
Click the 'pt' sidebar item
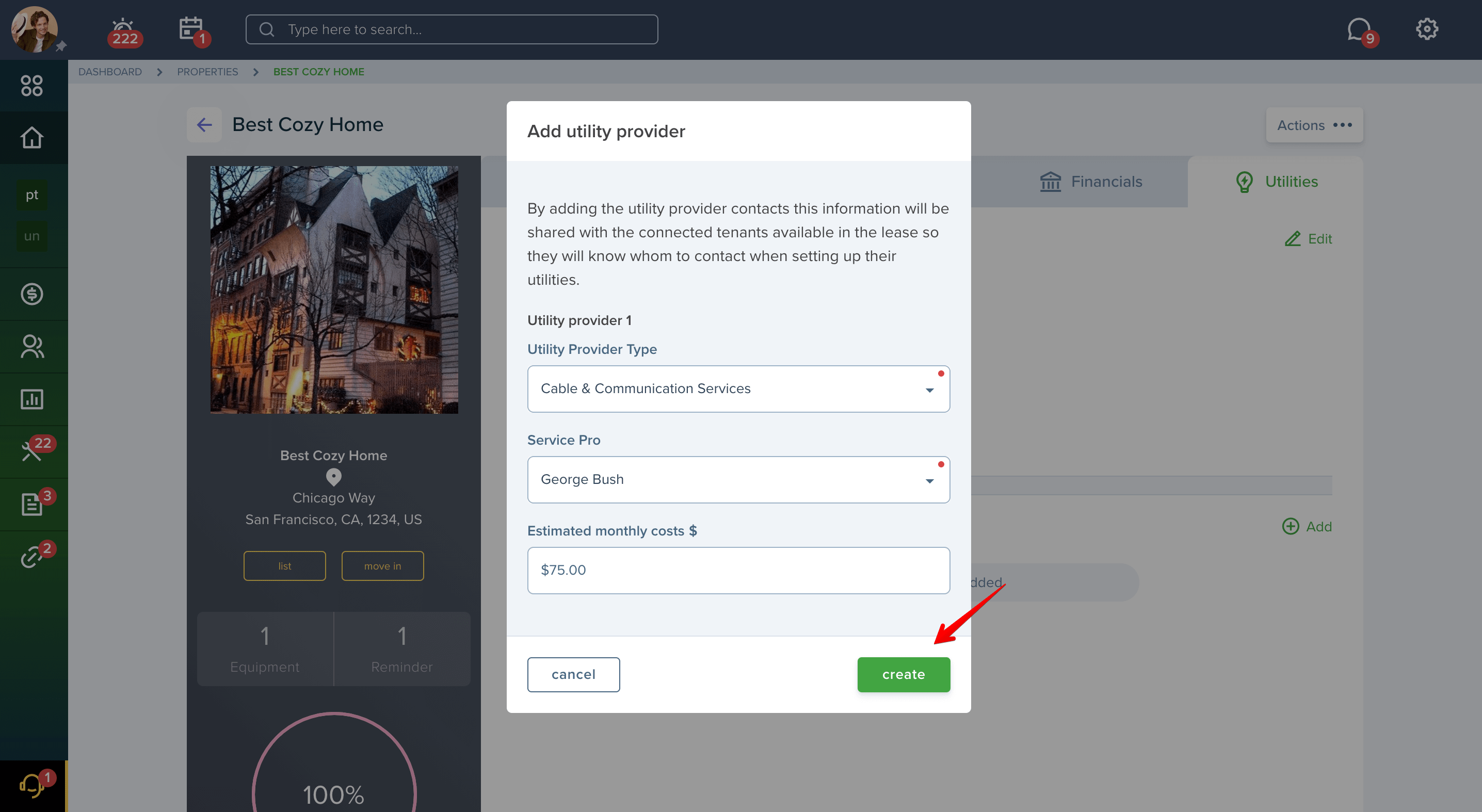coord(31,195)
